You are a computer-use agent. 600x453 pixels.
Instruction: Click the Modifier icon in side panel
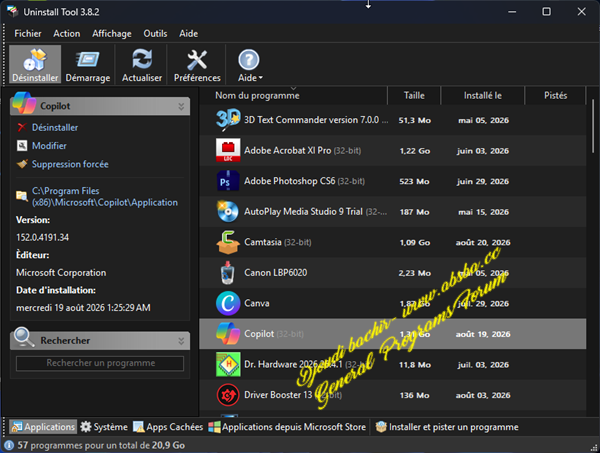click(22, 145)
